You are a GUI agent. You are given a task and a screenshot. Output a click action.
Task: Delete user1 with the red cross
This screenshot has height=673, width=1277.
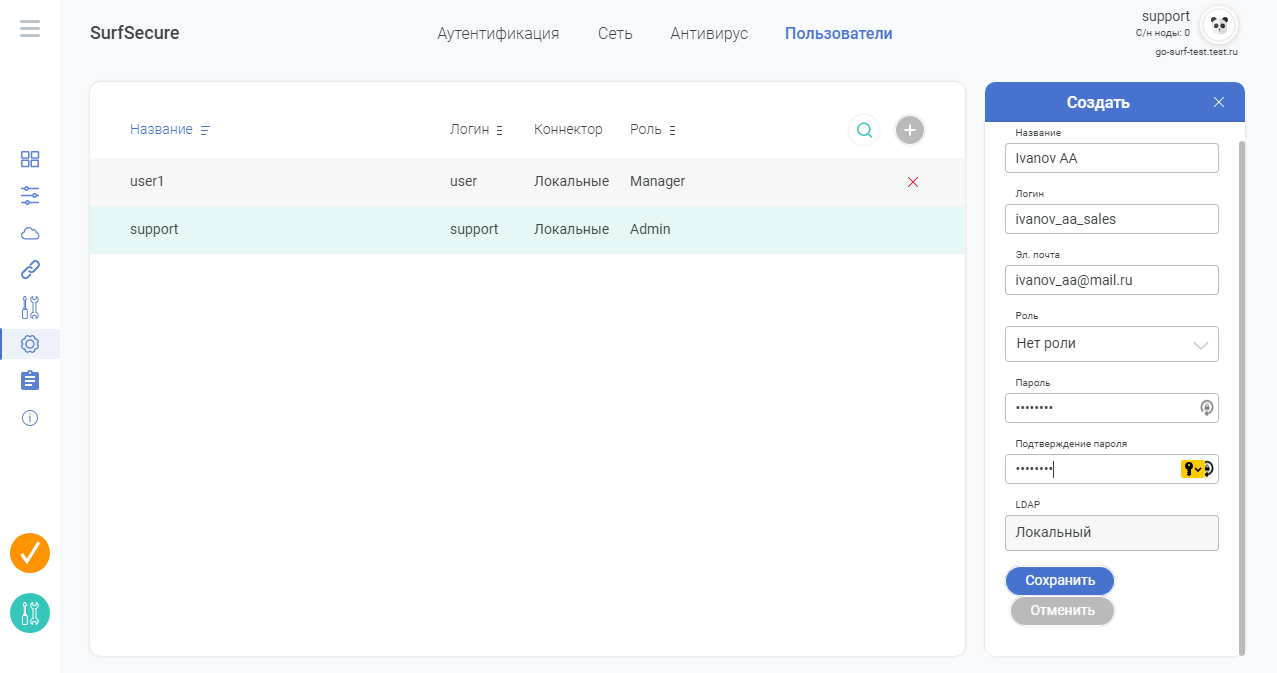click(912, 182)
